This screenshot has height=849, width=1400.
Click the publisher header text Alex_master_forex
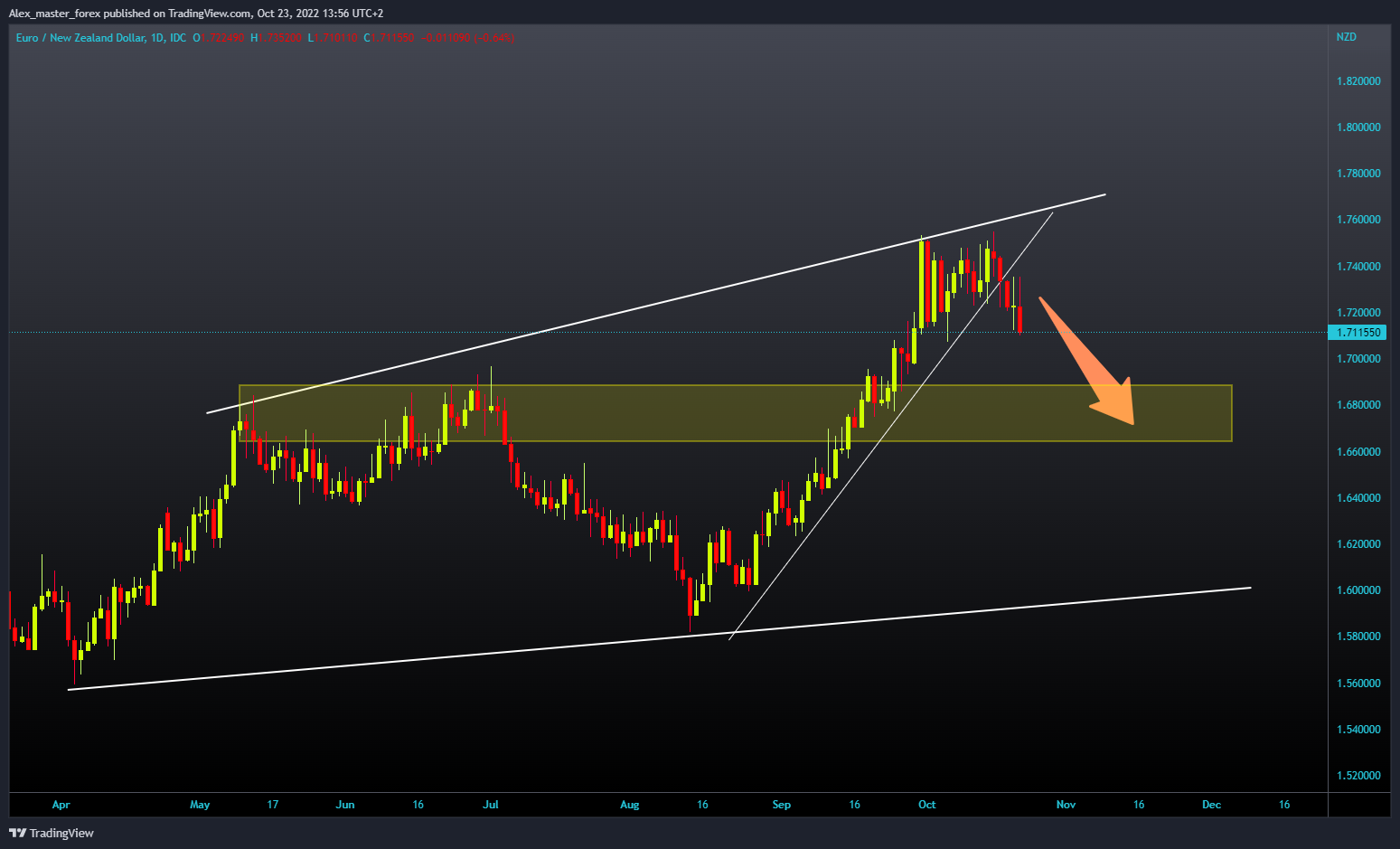[55, 14]
